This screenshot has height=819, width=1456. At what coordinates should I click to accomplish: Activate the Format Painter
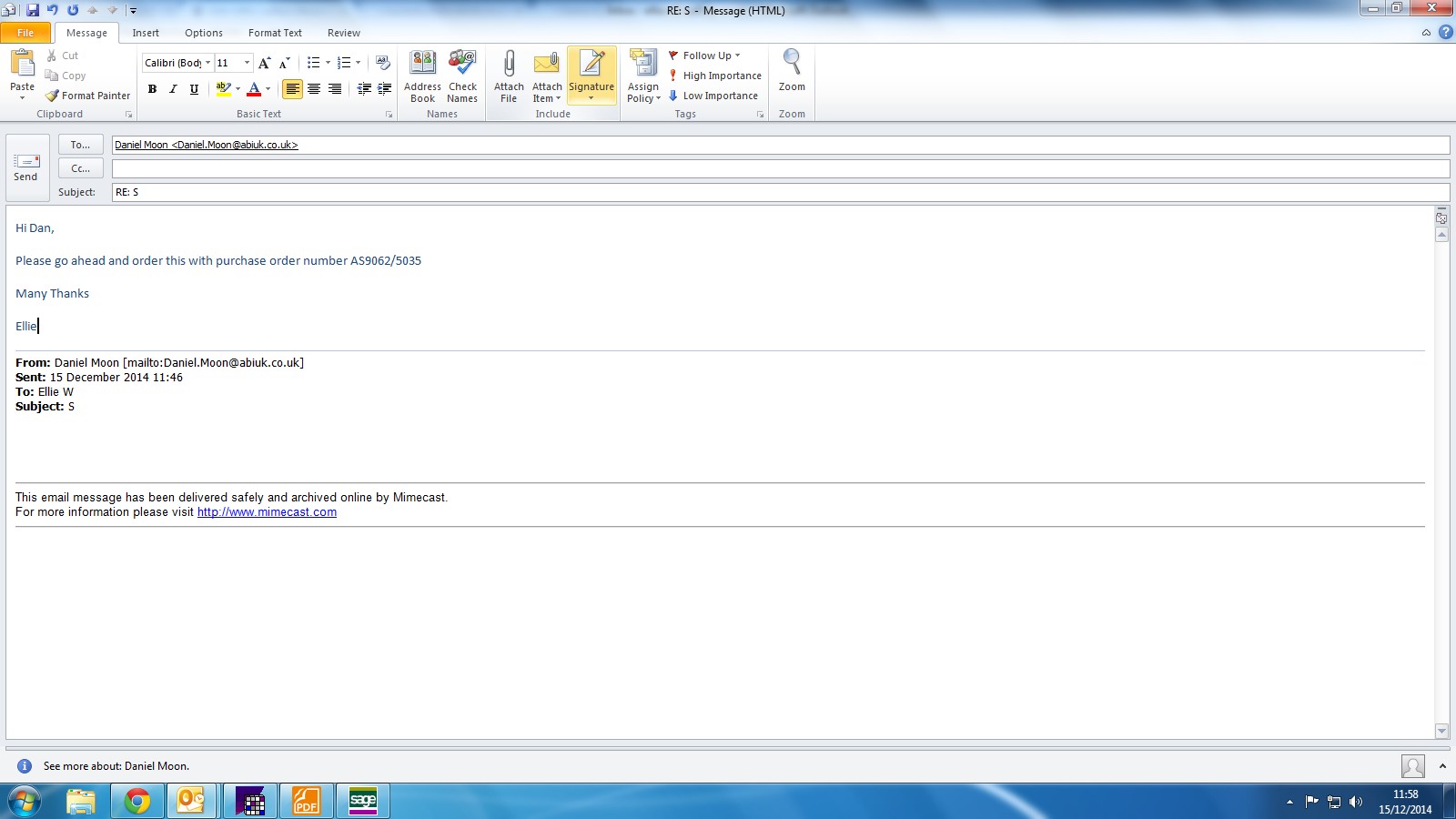(87, 96)
